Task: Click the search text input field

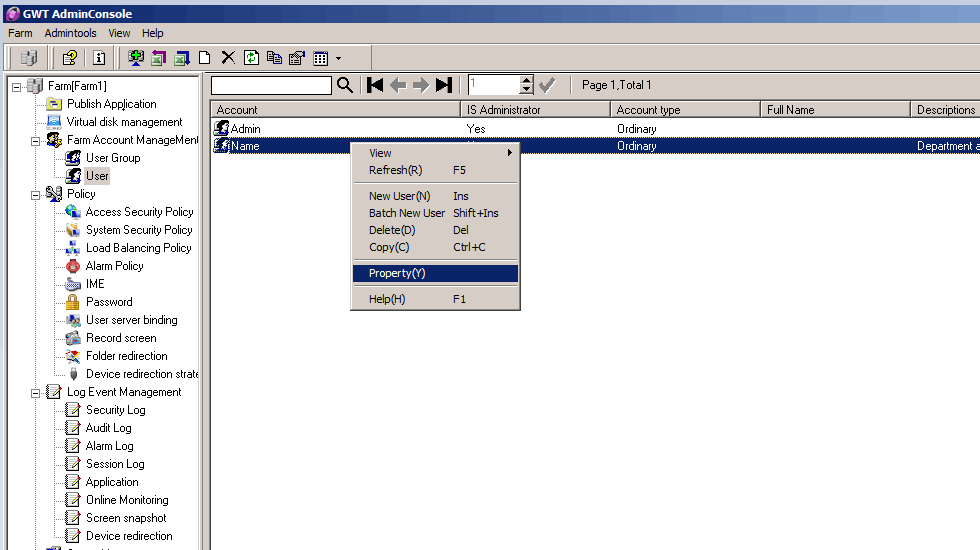Action: coord(271,86)
